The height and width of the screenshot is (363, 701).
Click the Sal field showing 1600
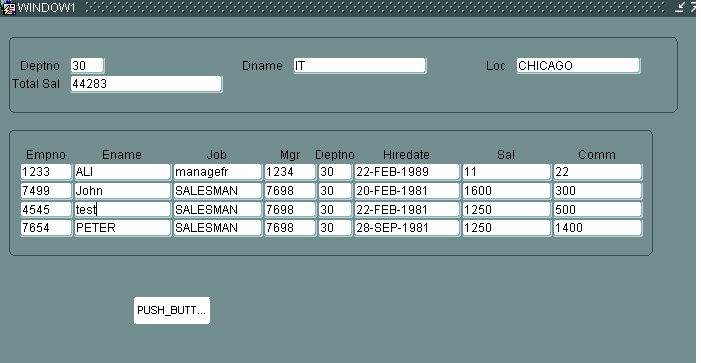pyautogui.click(x=507, y=191)
